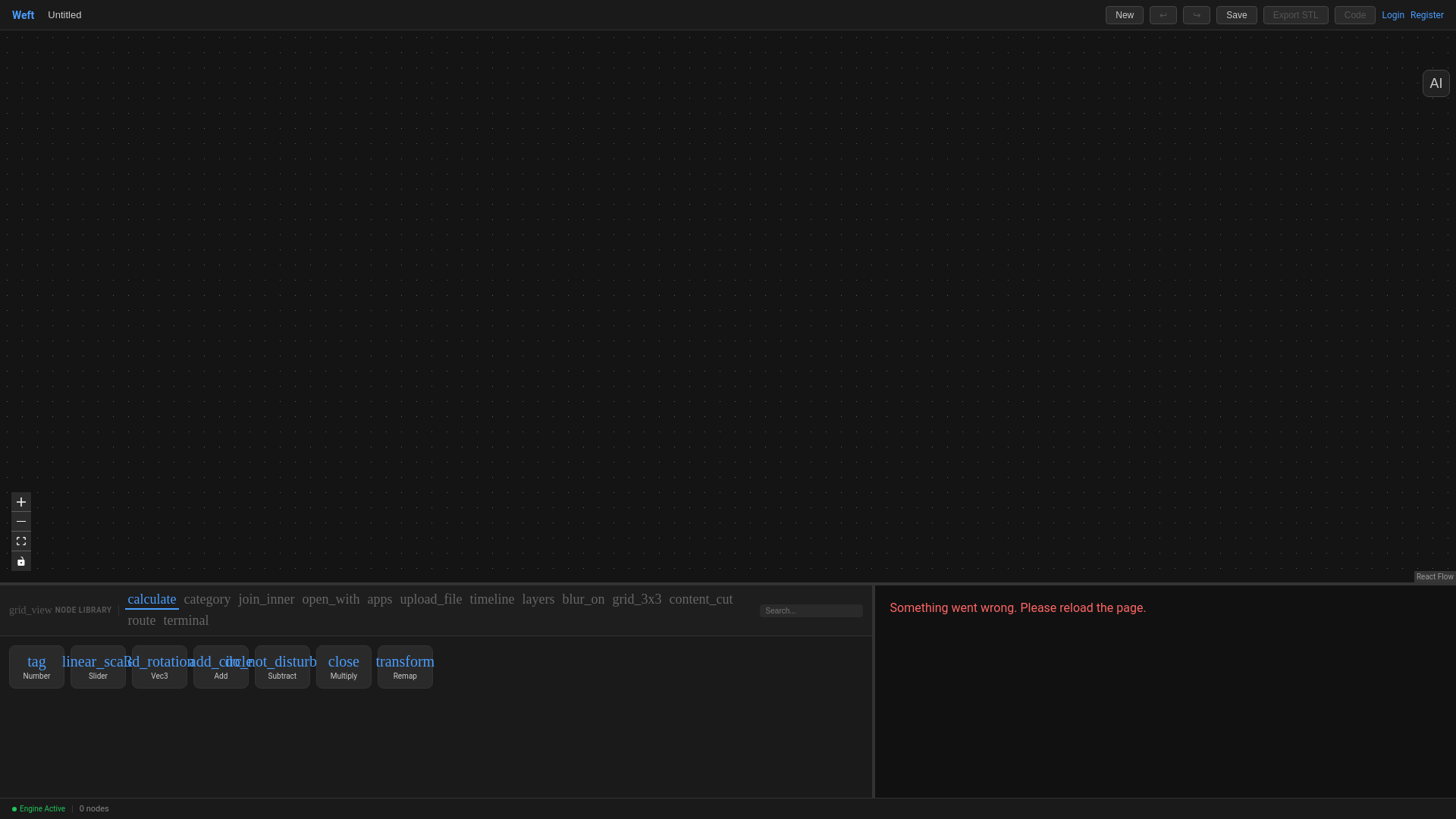Add the Subtract node
Viewport: 1456px width, 819px height.
[x=282, y=667]
